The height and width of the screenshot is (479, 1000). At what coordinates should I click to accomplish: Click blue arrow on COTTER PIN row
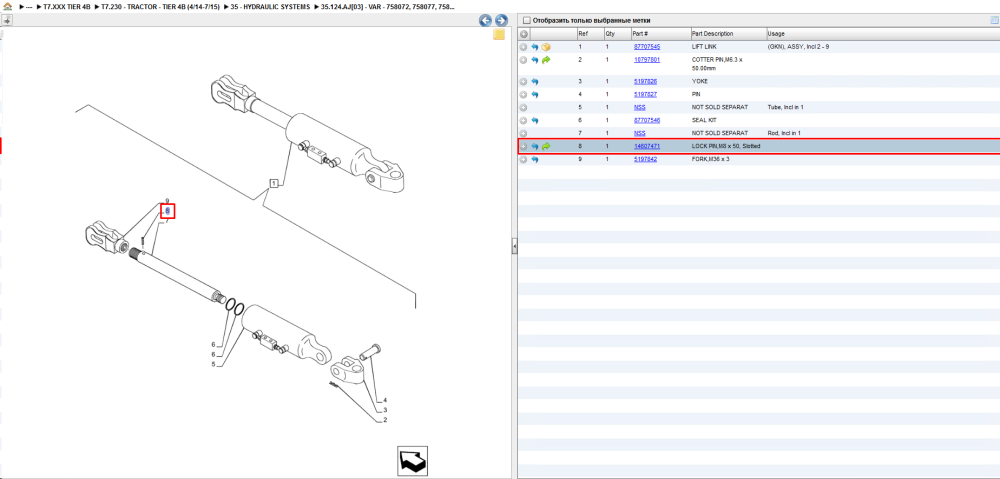535,60
